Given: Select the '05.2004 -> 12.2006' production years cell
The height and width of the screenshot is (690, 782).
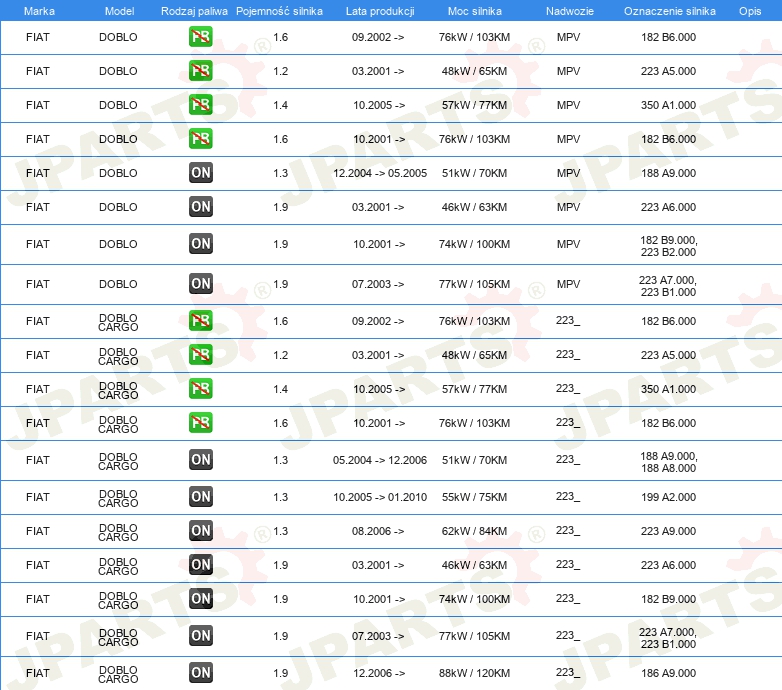Looking at the screenshot, I should pyautogui.click(x=380, y=460).
